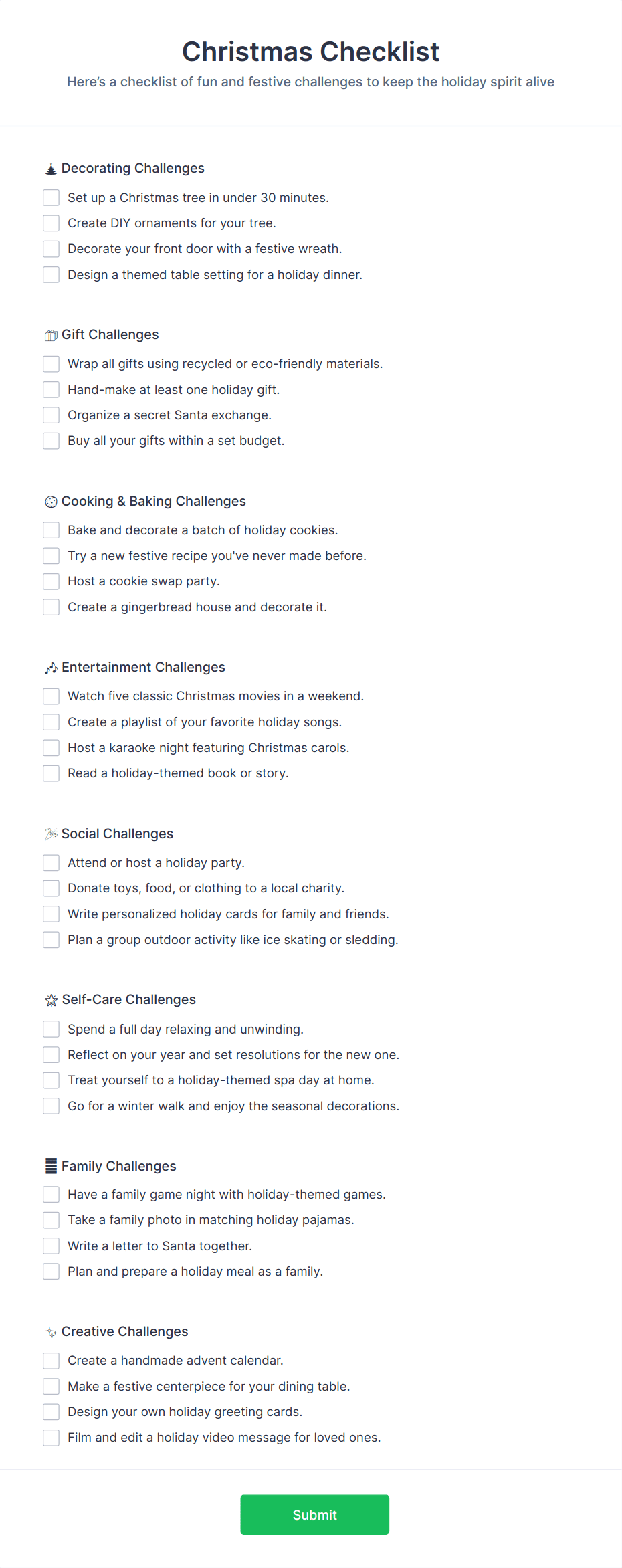Click the gift box icon beside Gift Challenges
622x1568 pixels.
51,334
